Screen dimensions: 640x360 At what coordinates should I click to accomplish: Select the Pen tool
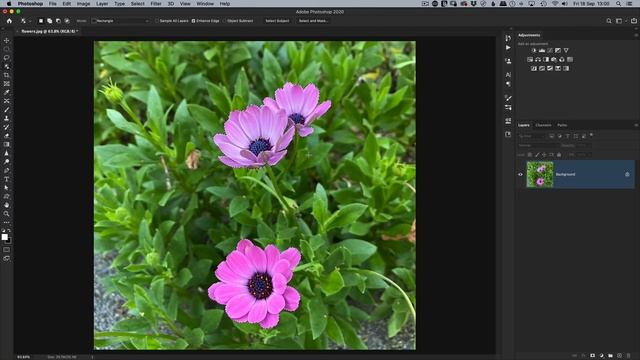(x=7, y=170)
